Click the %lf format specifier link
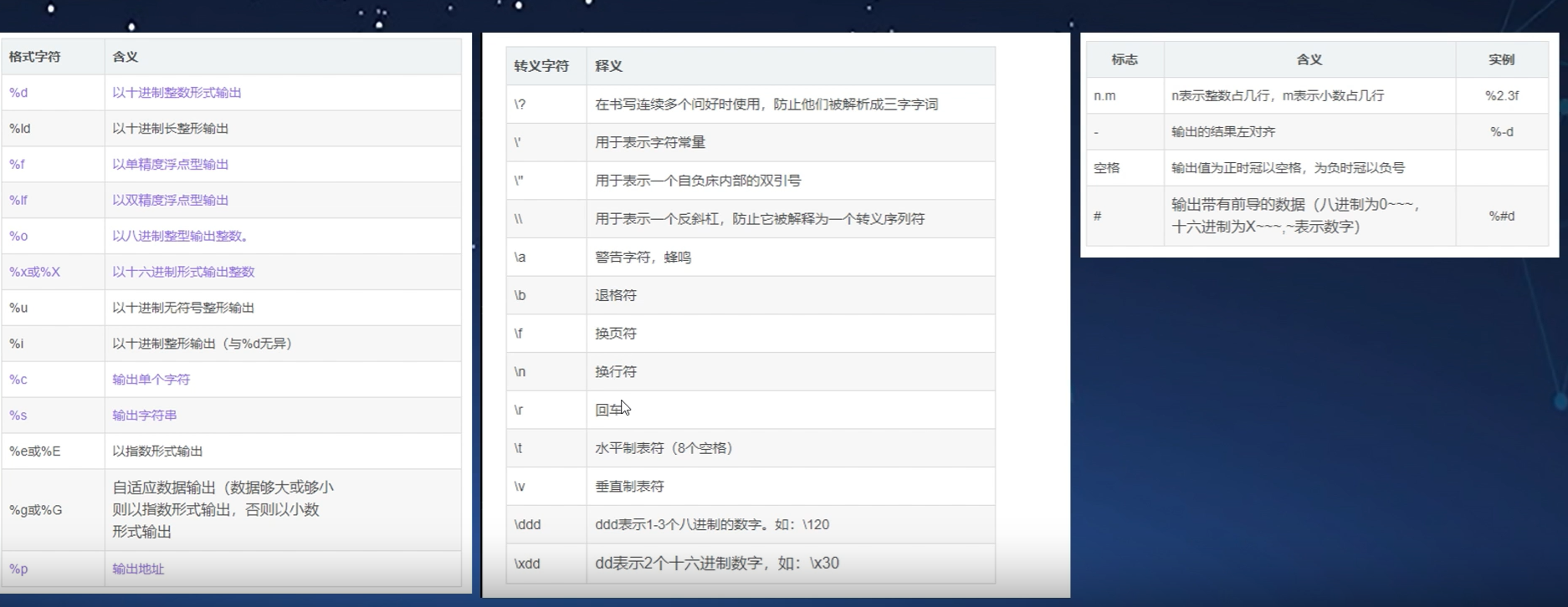This screenshot has height=607, width=1568. click(x=18, y=201)
